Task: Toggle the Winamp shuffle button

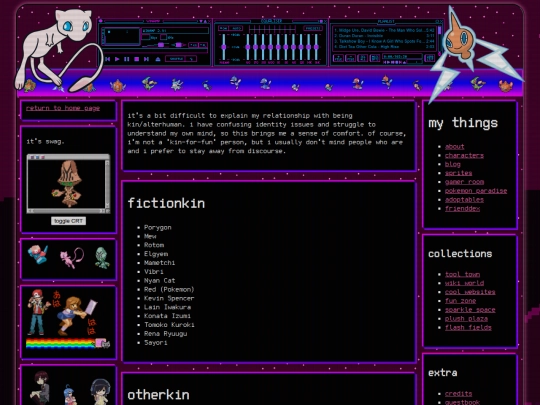Action: (176, 59)
